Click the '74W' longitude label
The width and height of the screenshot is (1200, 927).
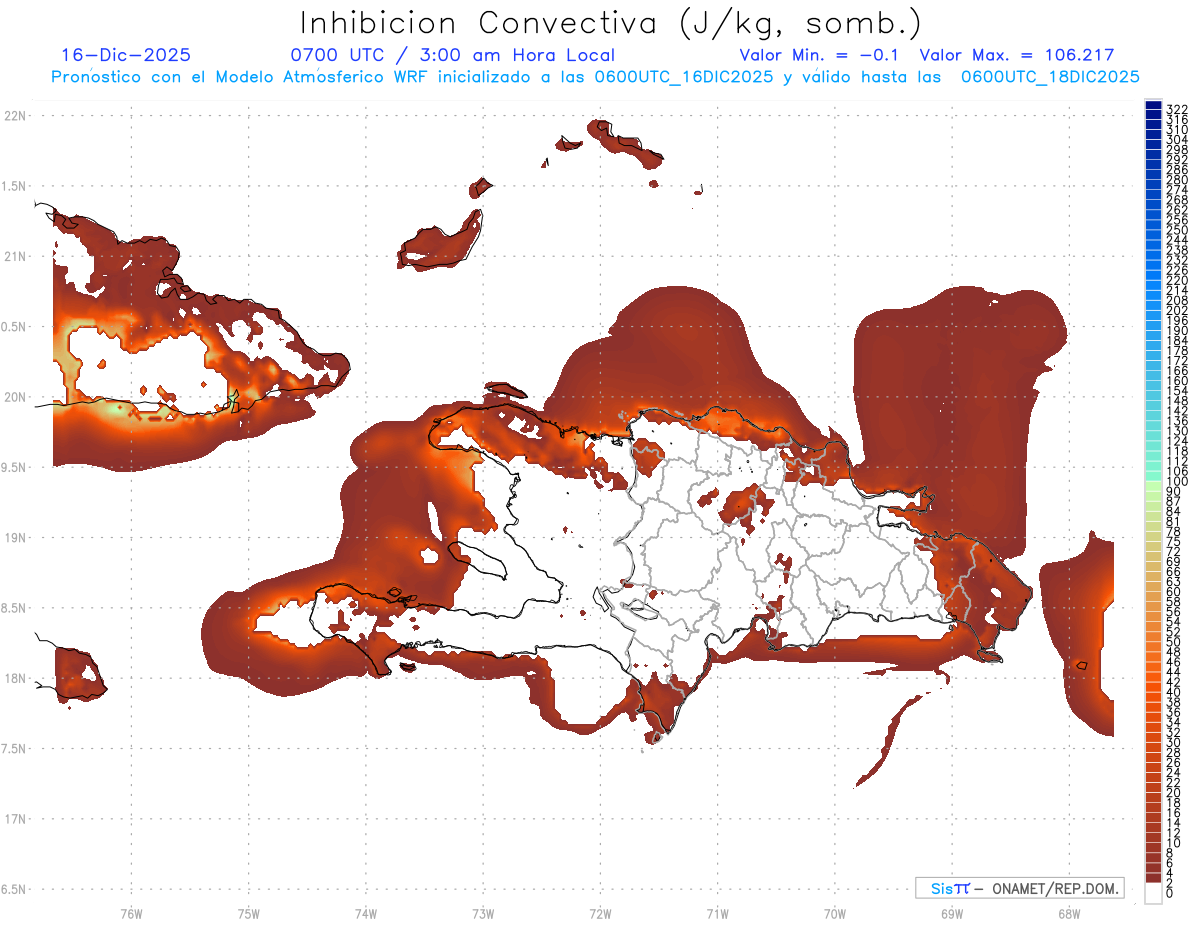(x=365, y=913)
